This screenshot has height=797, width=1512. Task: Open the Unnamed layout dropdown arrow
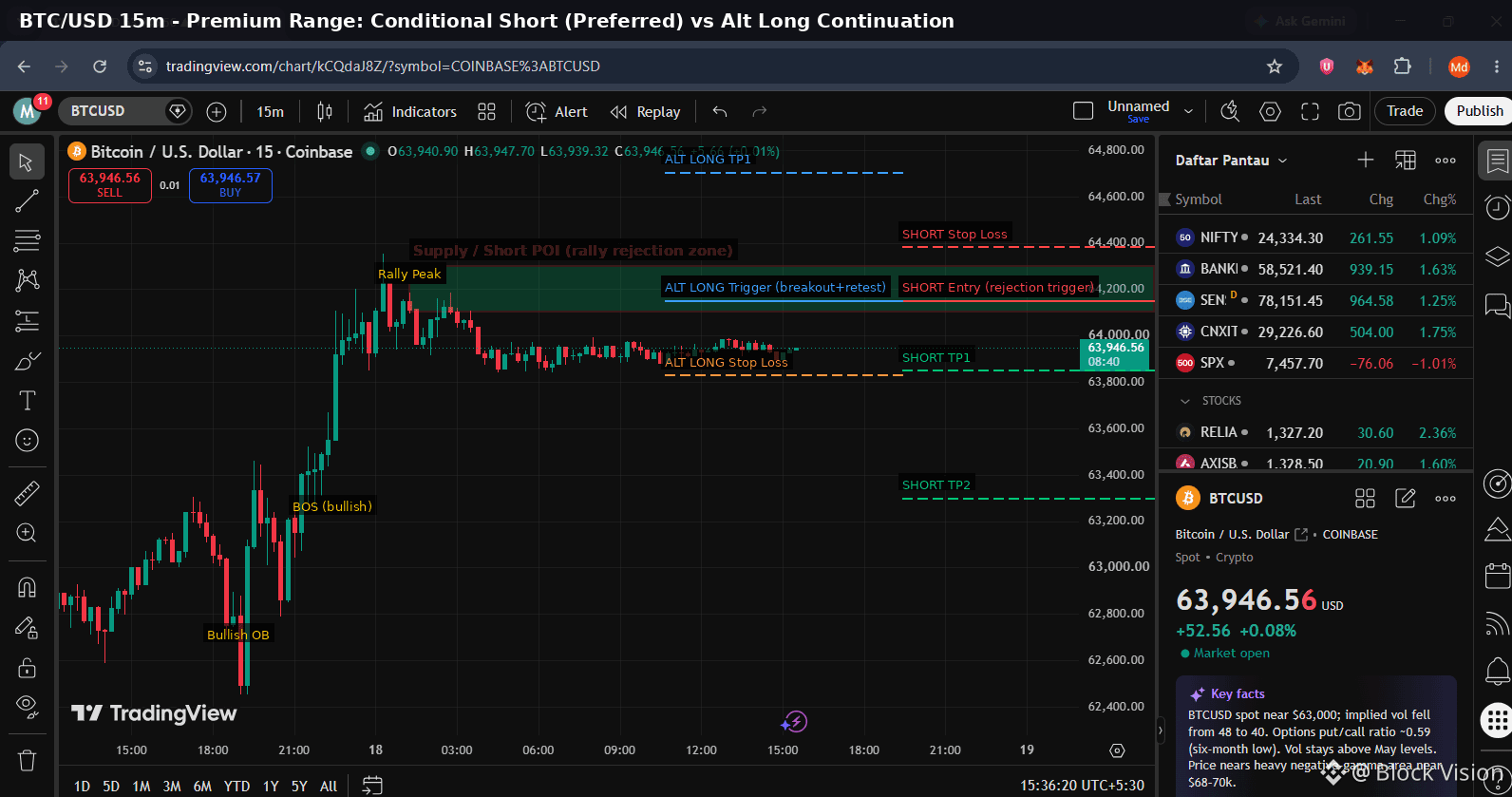[x=1188, y=111]
